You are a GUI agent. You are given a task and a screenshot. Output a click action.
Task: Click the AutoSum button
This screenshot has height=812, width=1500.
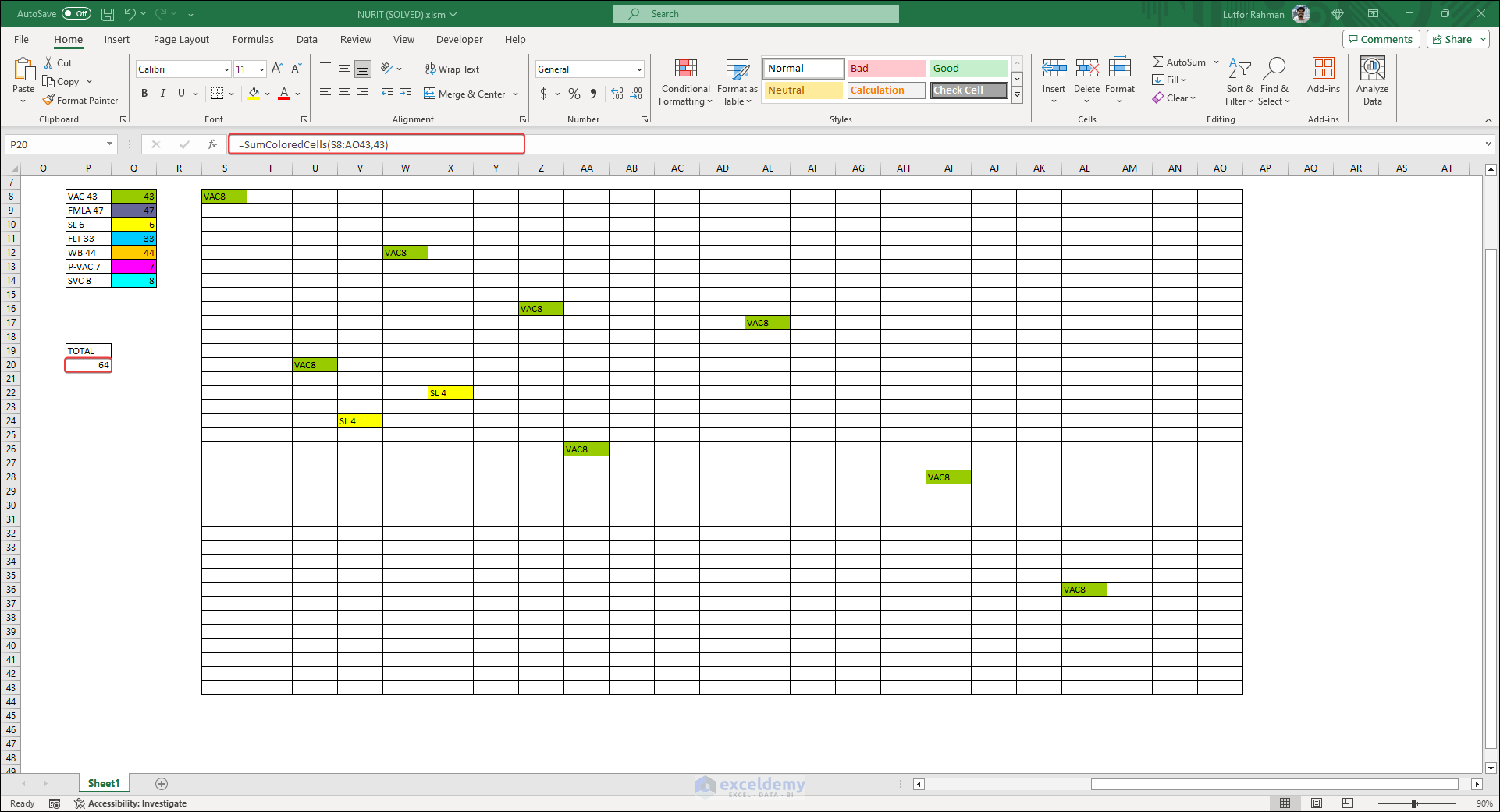click(x=1180, y=62)
